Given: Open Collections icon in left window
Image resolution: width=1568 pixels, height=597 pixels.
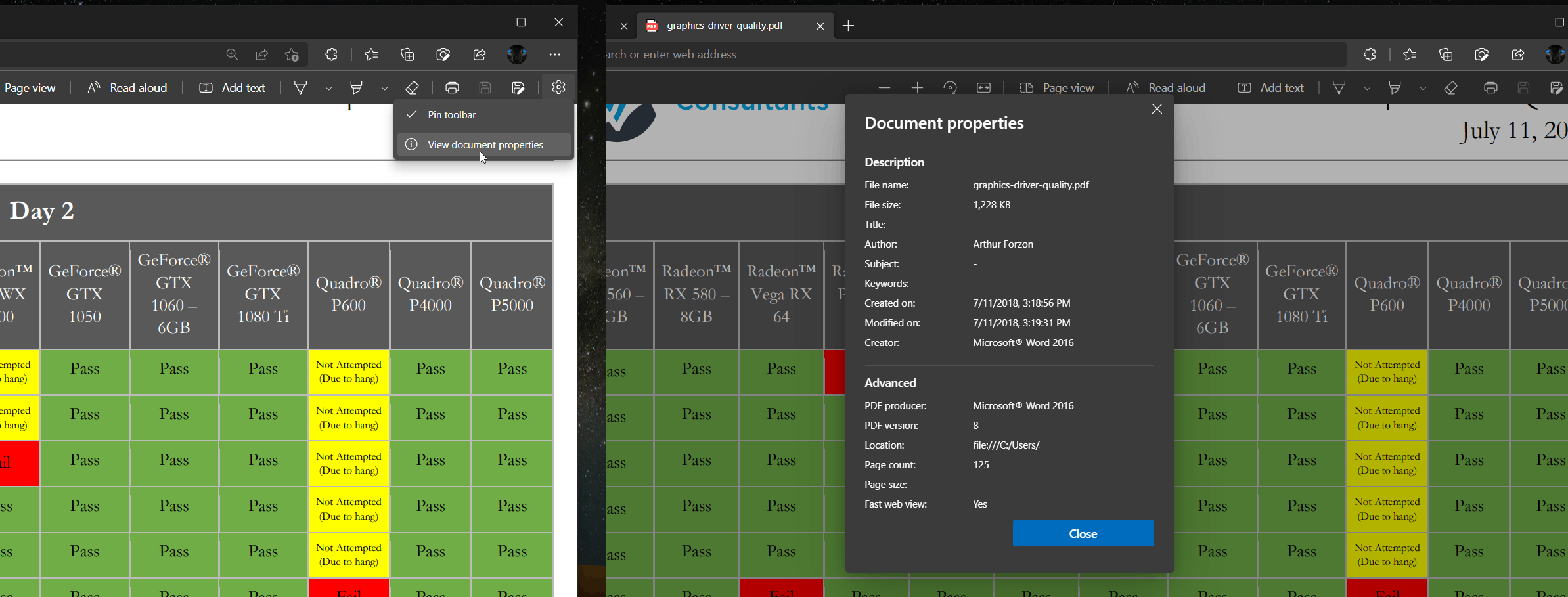Looking at the screenshot, I should coord(407,55).
